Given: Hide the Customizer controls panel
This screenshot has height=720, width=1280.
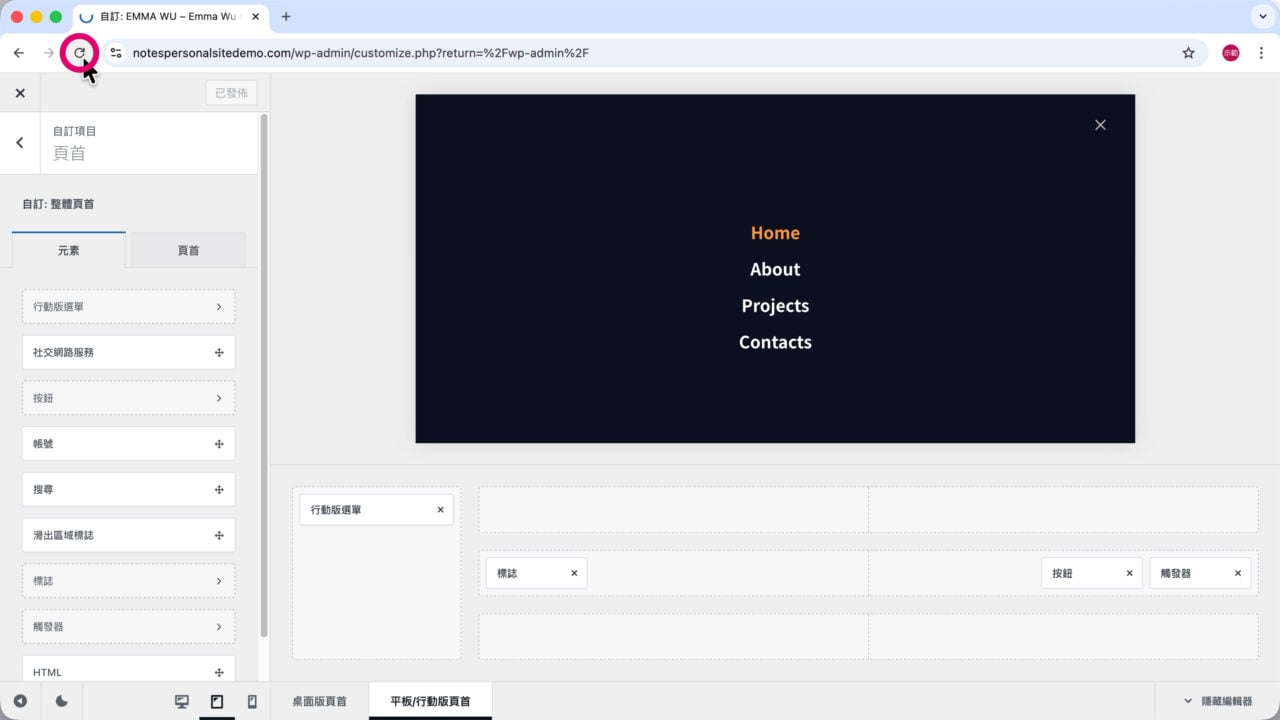Looking at the screenshot, I should pyautogui.click(x=20, y=701).
